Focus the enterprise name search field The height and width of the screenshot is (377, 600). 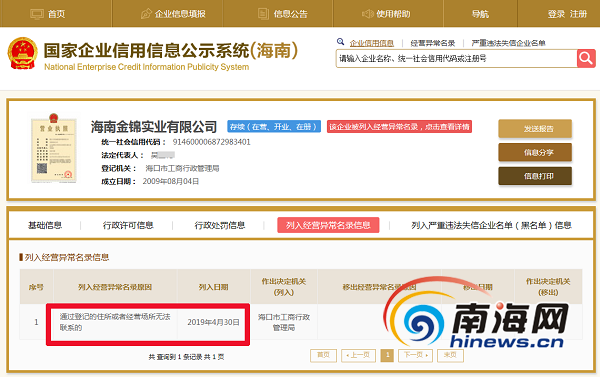pyautogui.click(x=457, y=59)
